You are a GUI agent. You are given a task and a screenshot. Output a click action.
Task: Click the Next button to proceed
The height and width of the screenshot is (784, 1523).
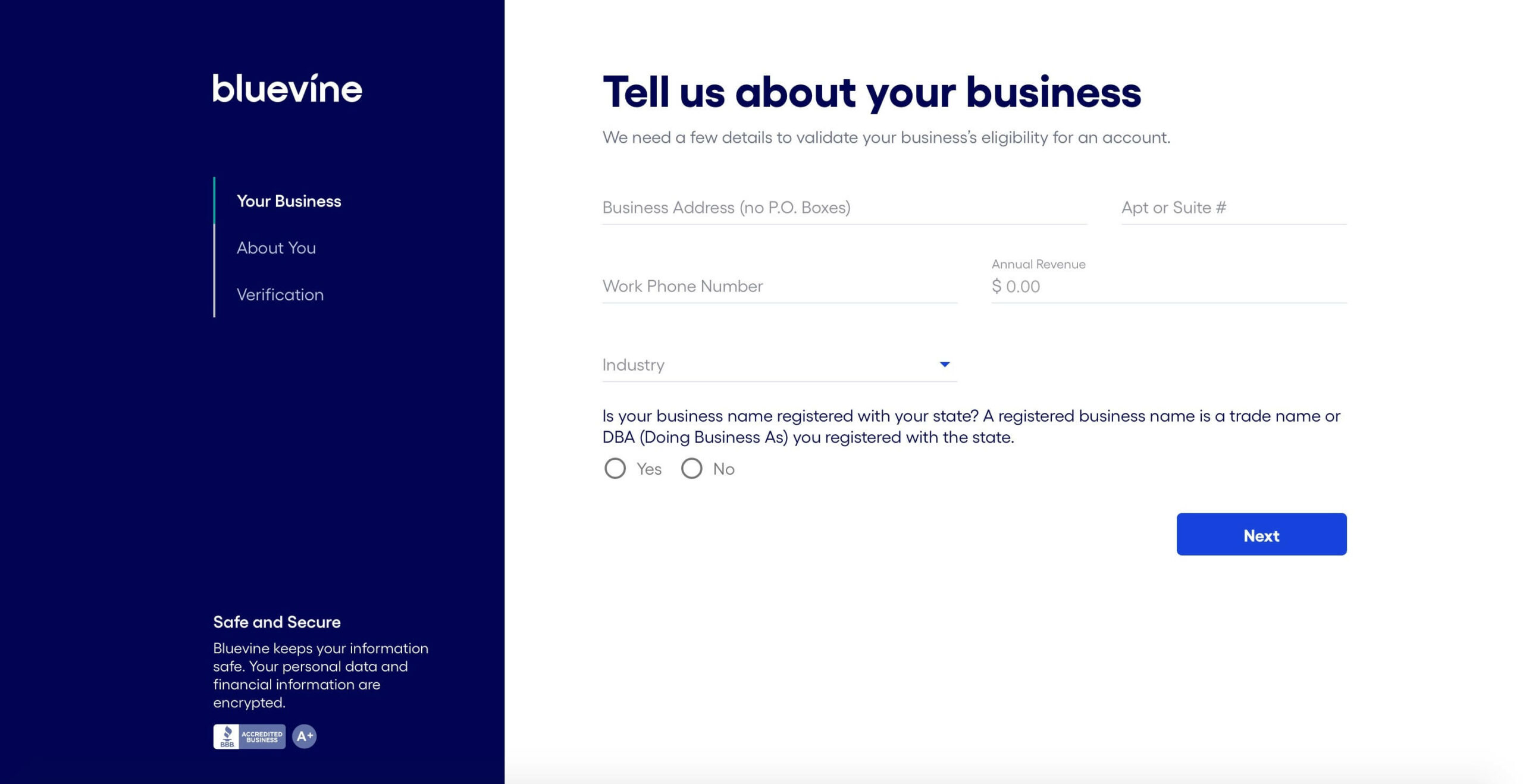(x=1261, y=534)
